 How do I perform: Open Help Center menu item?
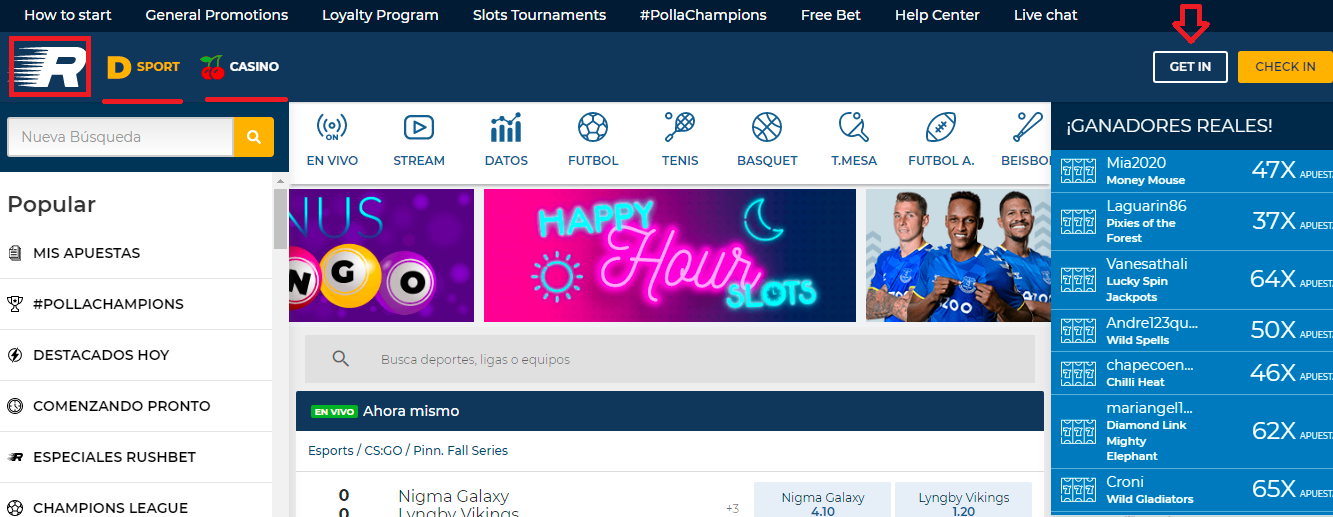pos(937,15)
